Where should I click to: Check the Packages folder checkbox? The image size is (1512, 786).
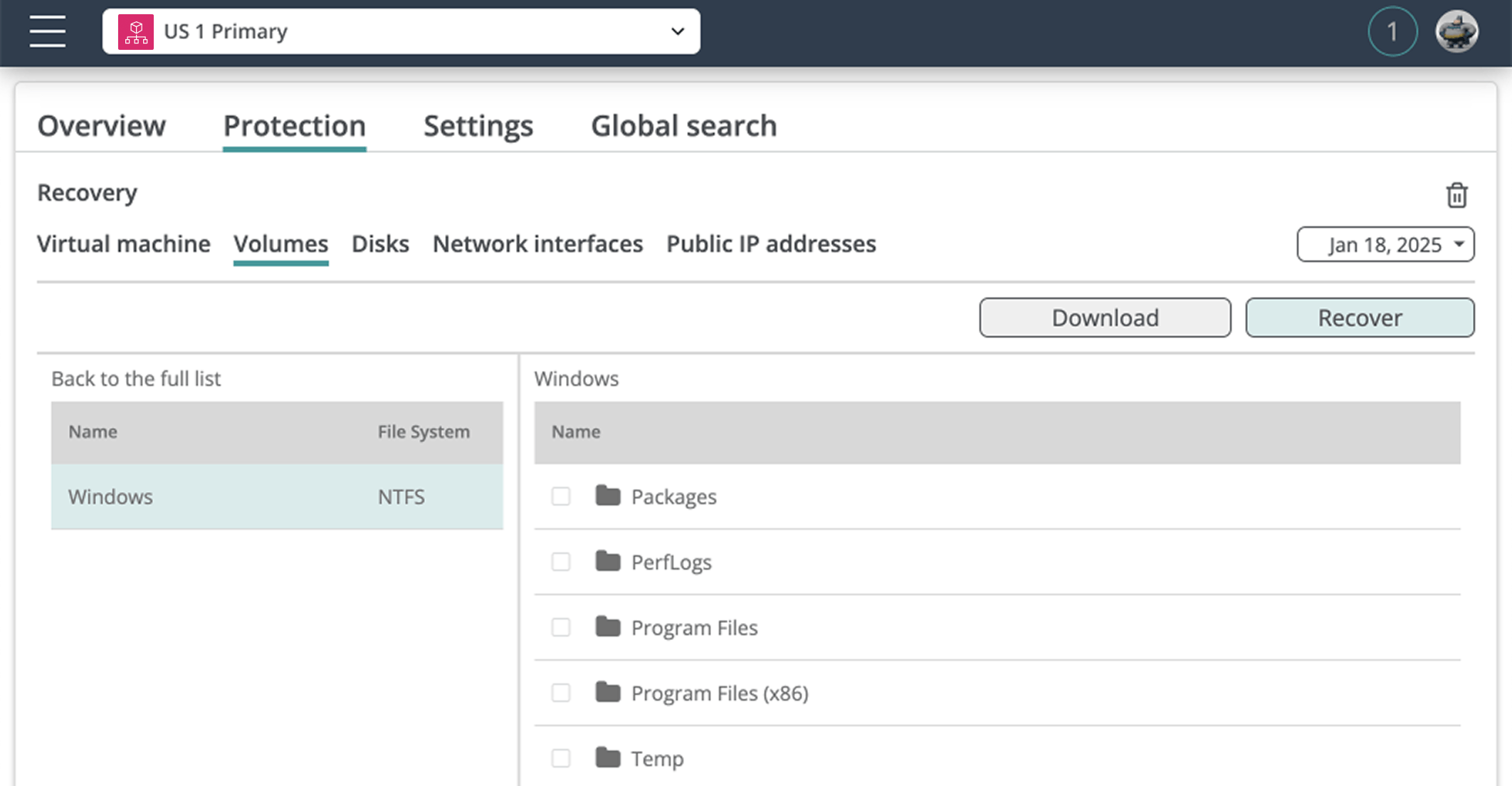(x=561, y=496)
